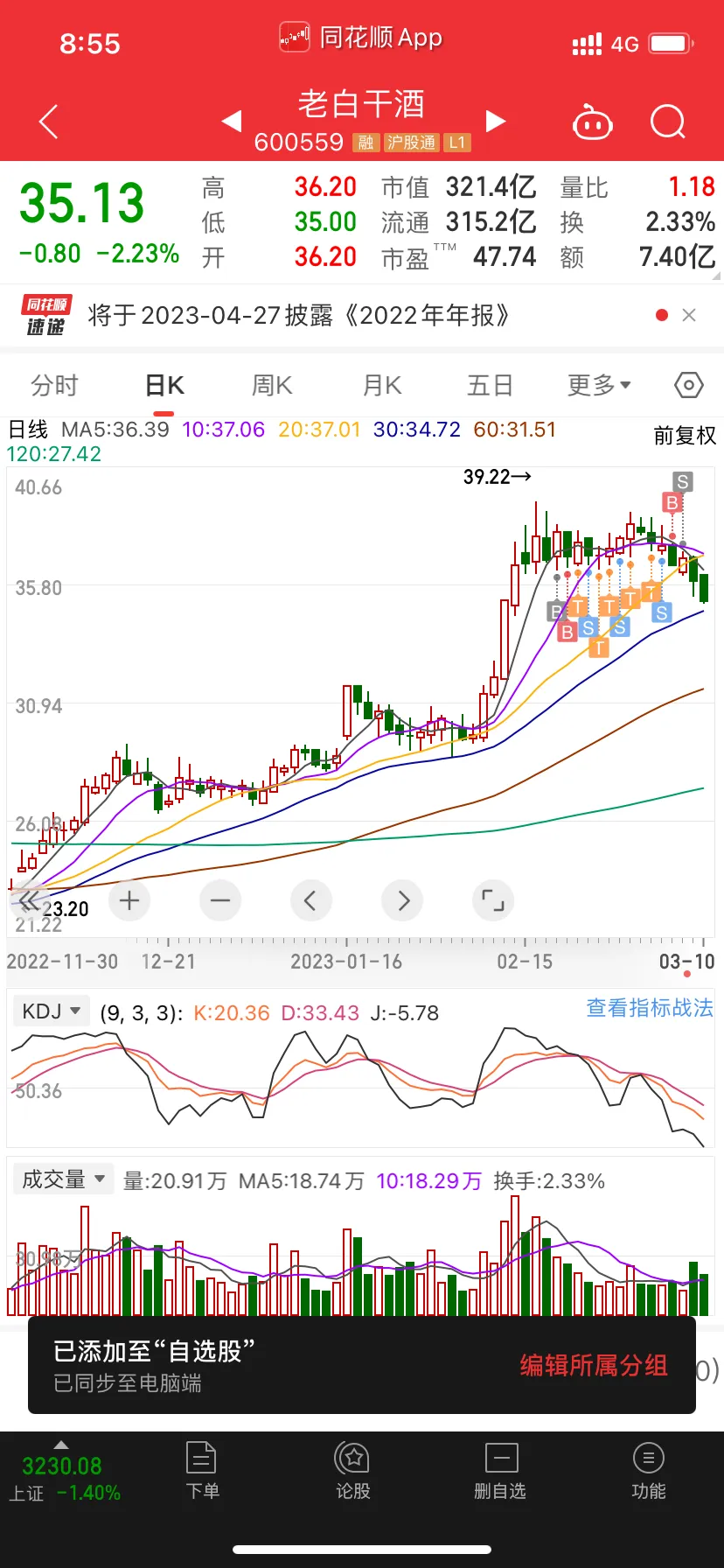The height and width of the screenshot is (1568, 724).
Task: Open the robot assistant icon
Action: (592, 122)
